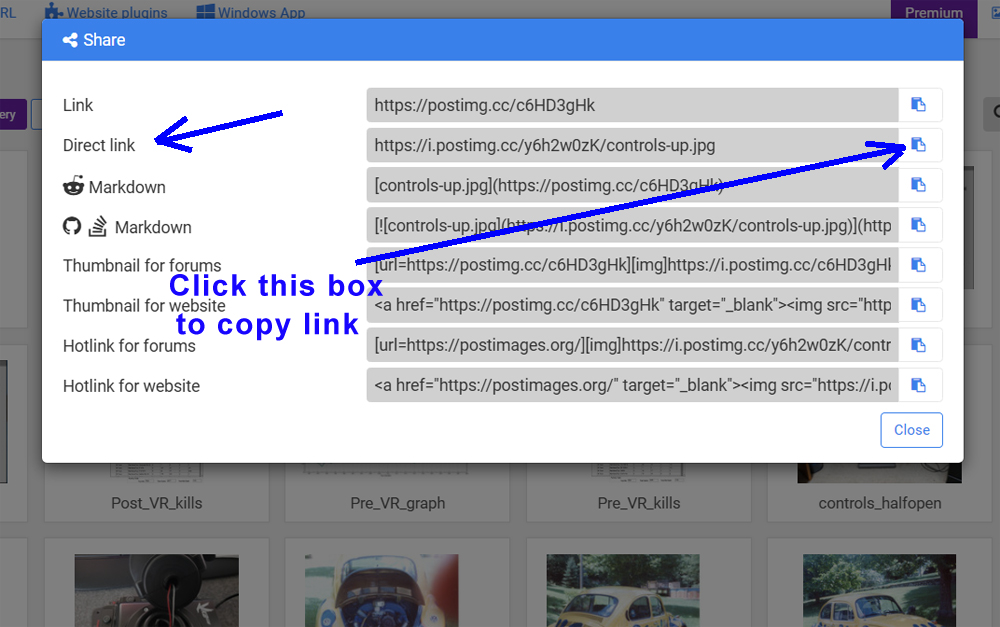Focus the Hotlink for website code field
This screenshot has height=627, width=1000.
(x=633, y=385)
